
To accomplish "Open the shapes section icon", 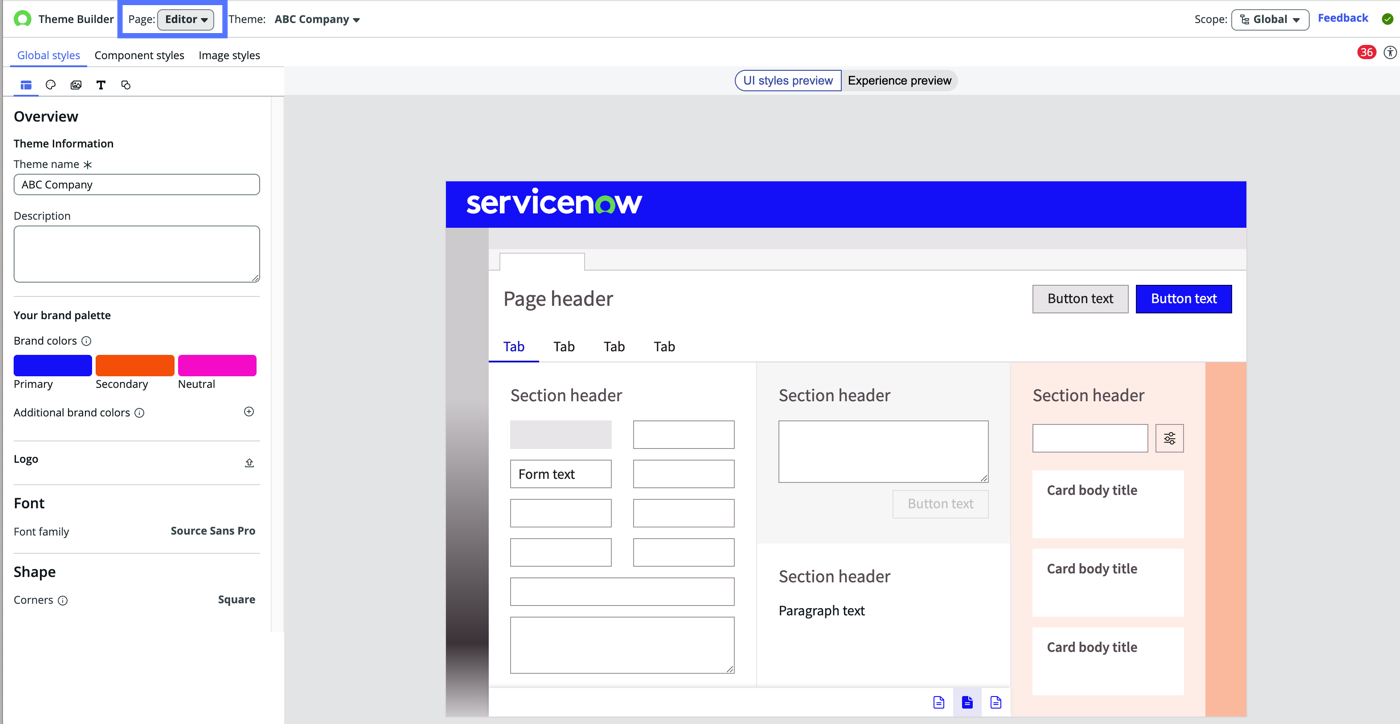I will pos(126,85).
